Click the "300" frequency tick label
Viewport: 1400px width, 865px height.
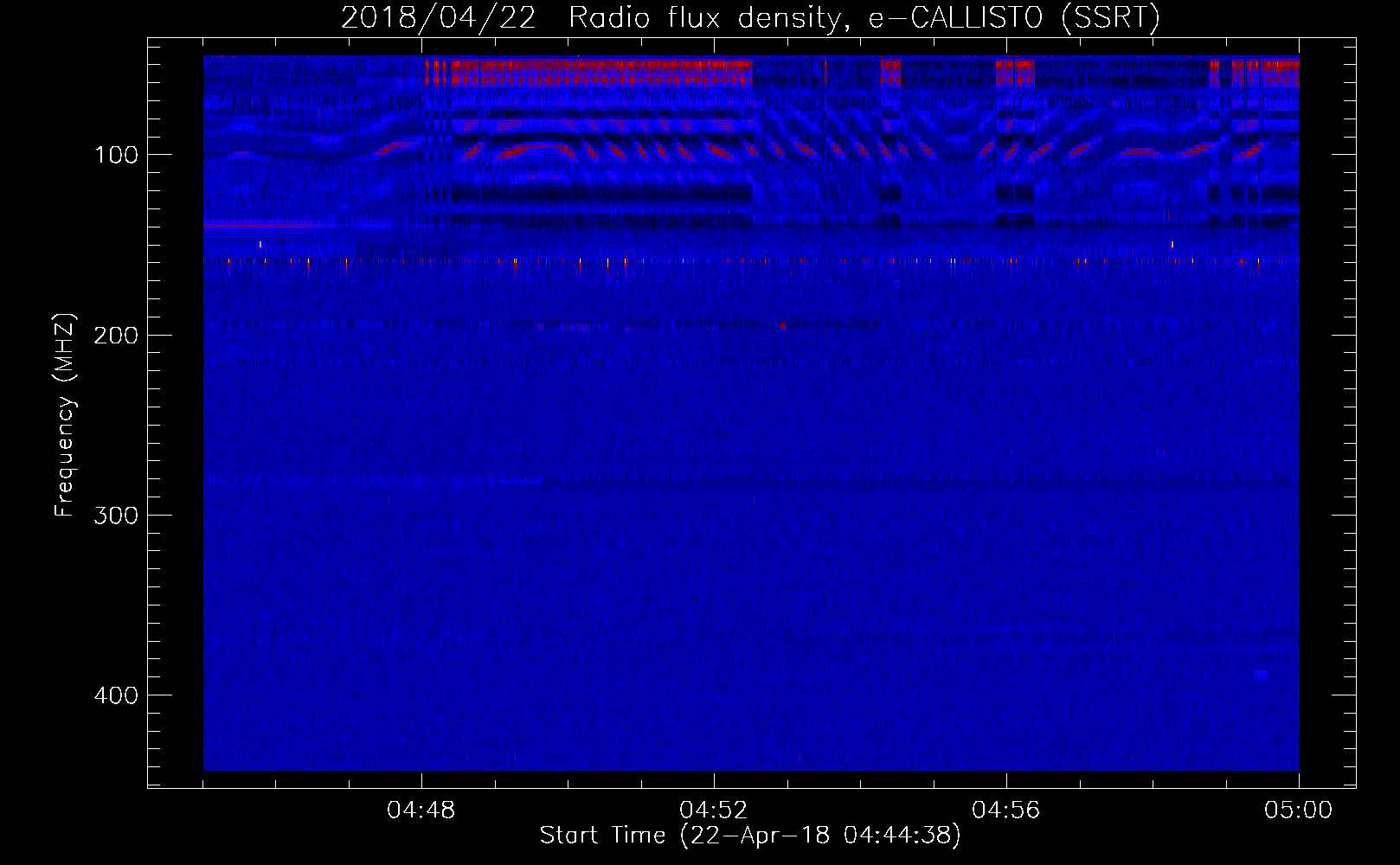116,516
